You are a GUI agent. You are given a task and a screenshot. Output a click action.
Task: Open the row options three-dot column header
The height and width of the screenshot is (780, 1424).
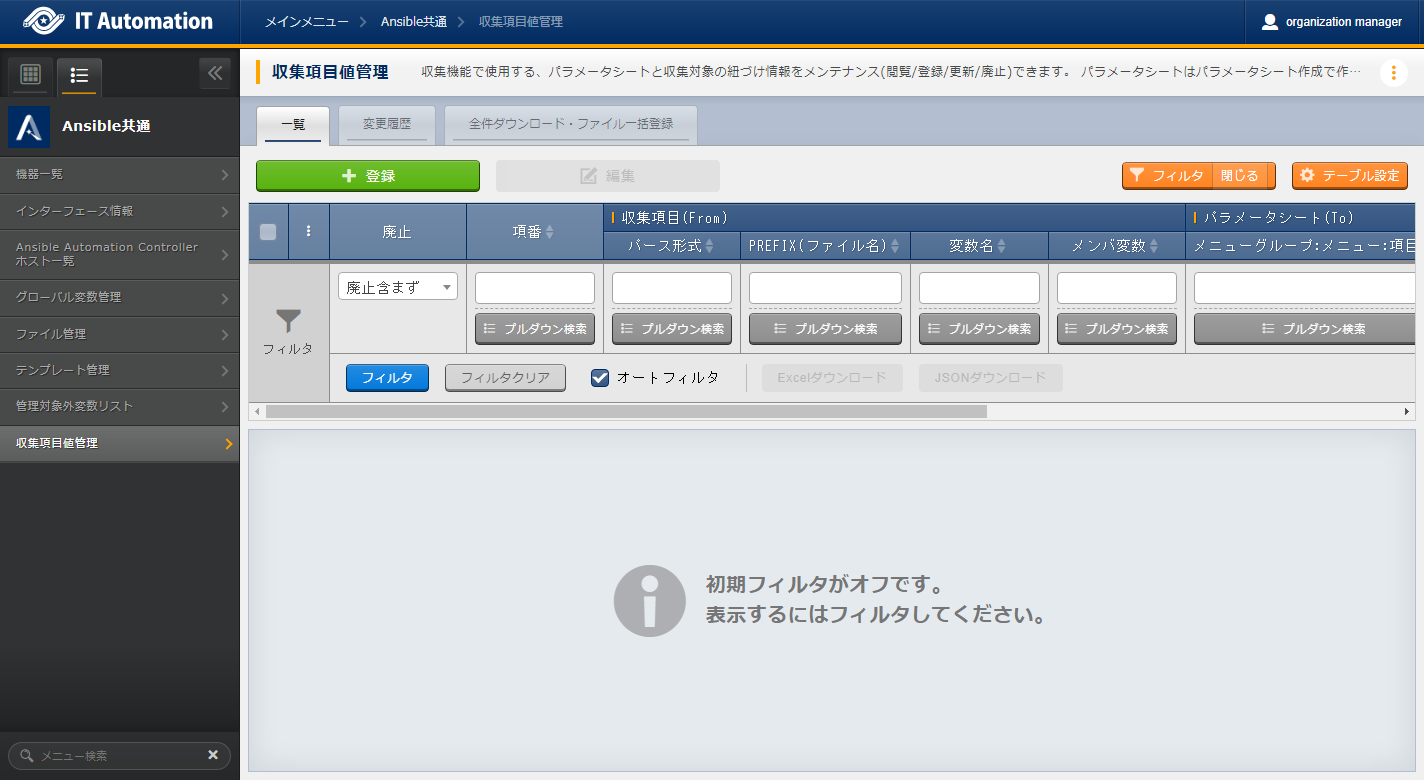coord(308,231)
